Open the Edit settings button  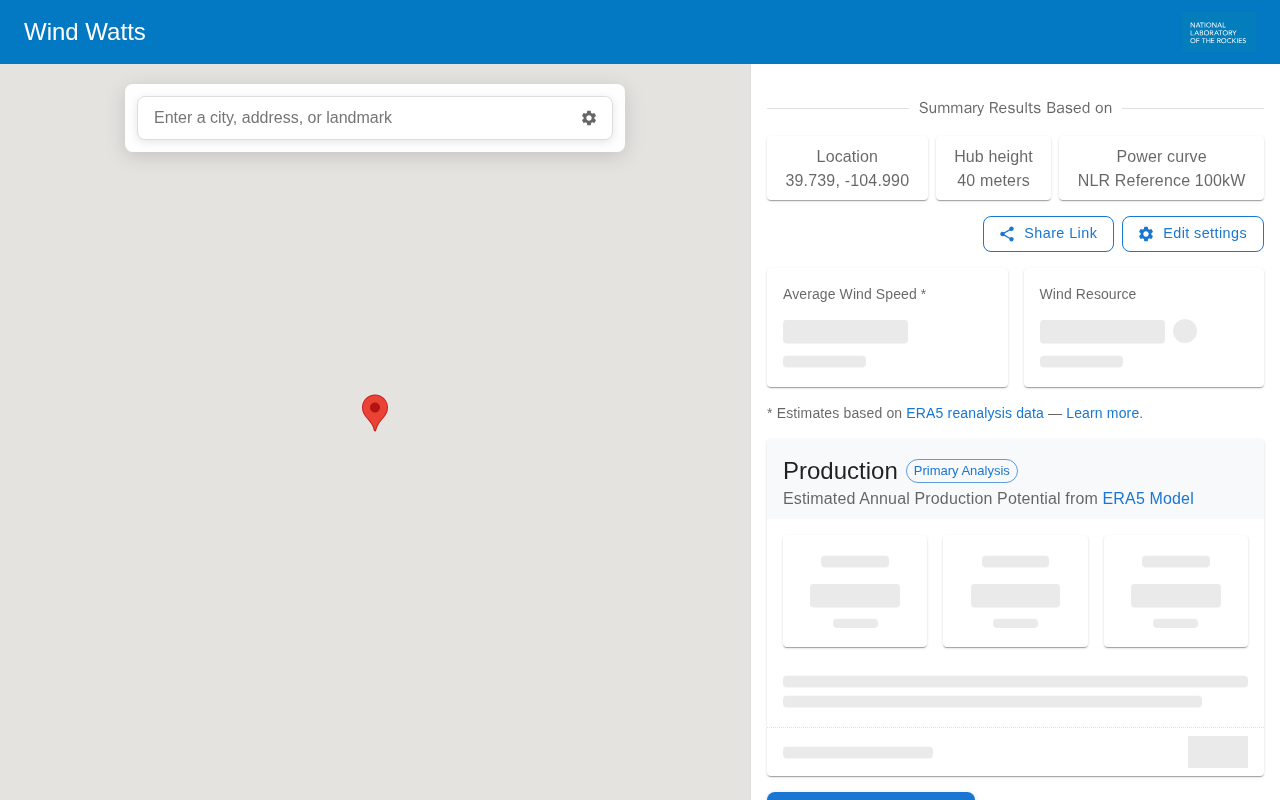(1193, 234)
